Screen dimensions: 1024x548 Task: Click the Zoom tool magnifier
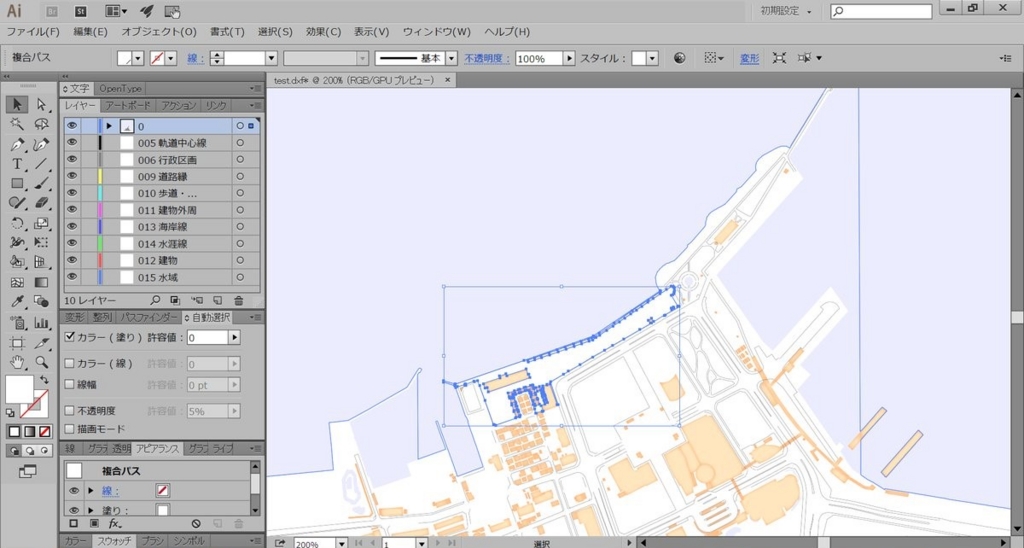click(x=41, y=362)
